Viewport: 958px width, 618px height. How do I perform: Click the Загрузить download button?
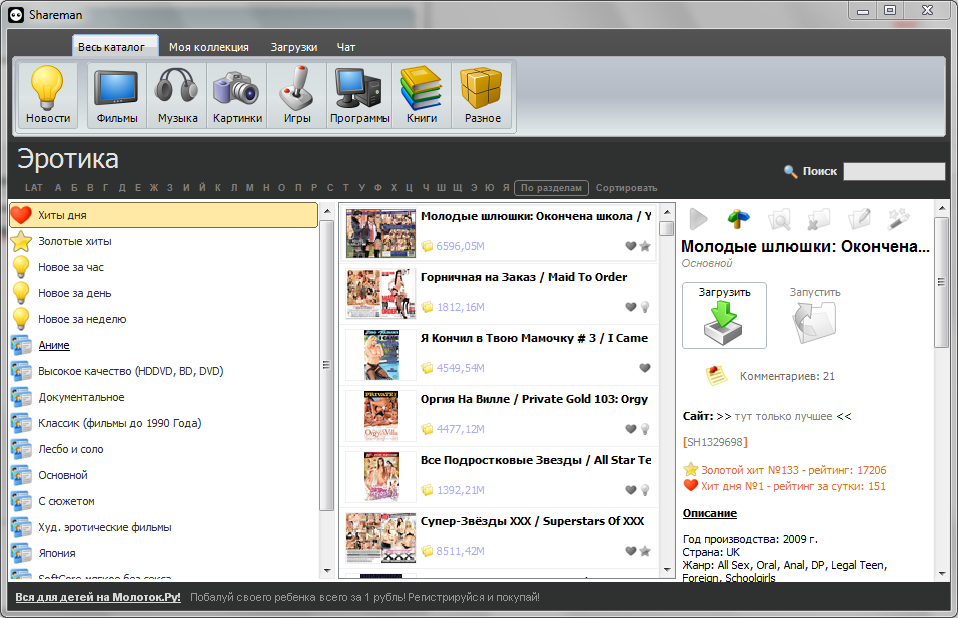coord(724,315)
